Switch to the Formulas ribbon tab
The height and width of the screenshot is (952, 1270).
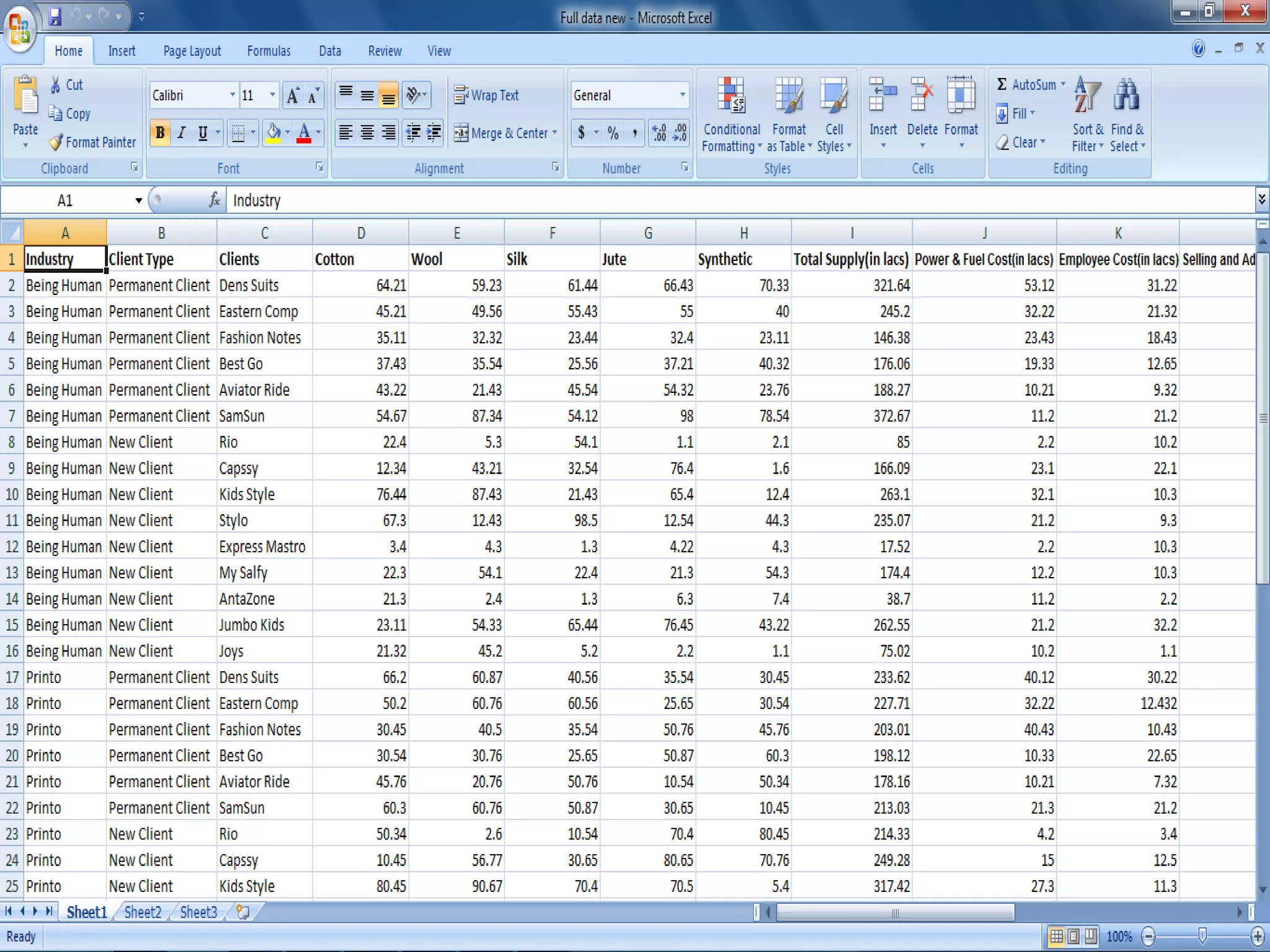(269, 51)
